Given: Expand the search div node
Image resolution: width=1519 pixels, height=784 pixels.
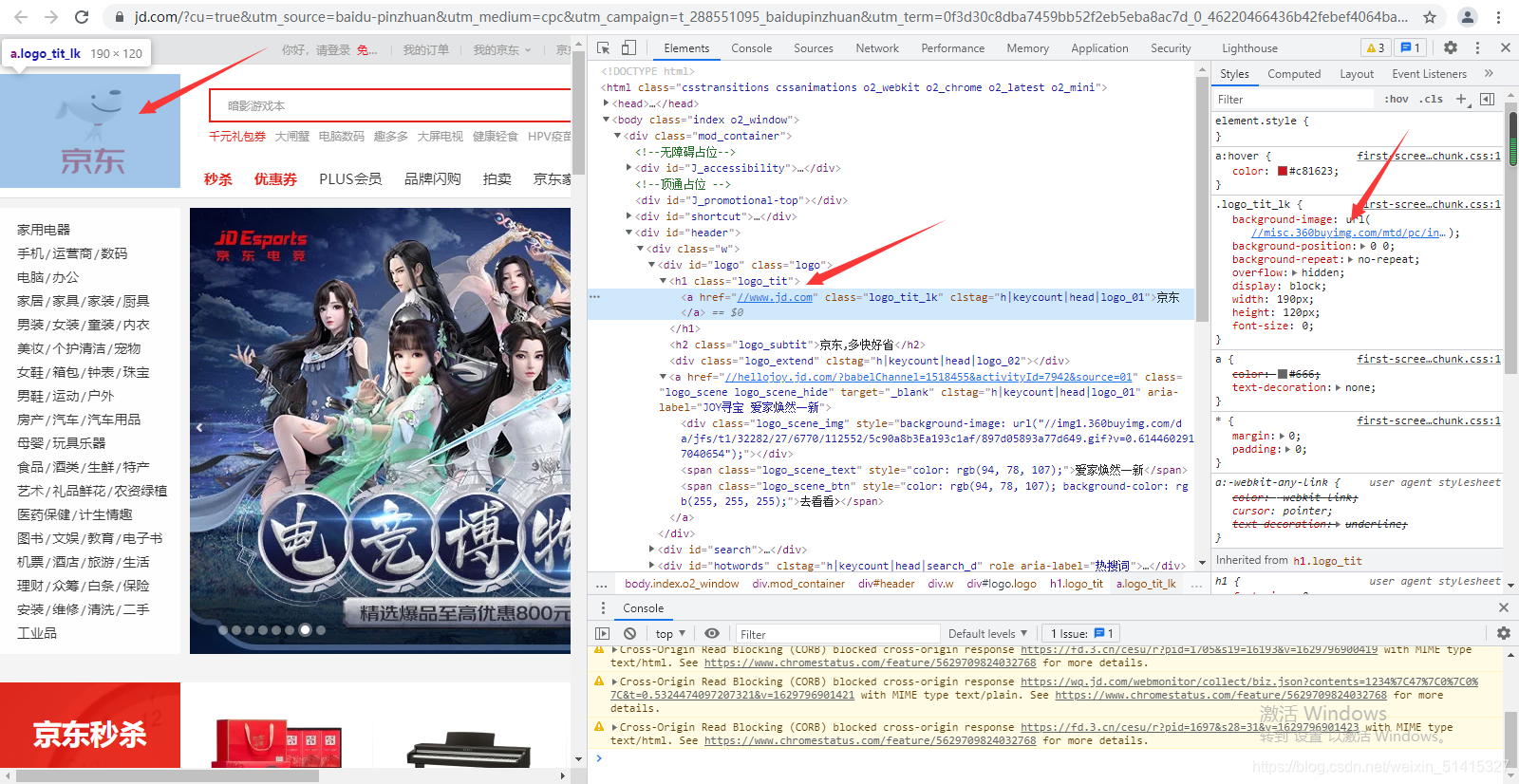Looking at the screenshot, I should [651, 550].
